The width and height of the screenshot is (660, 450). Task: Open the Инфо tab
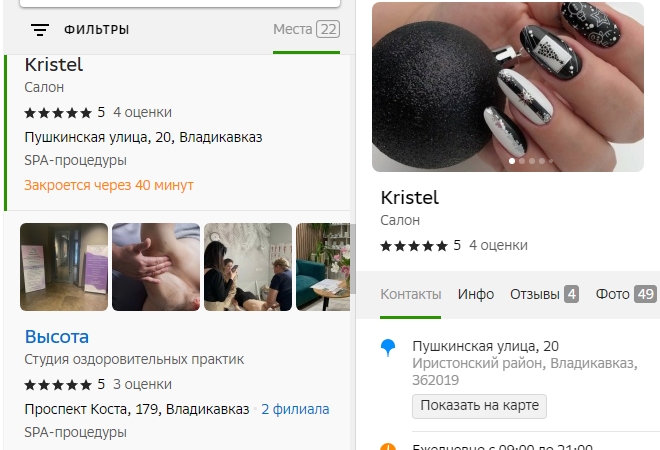(x=476, y=294)
